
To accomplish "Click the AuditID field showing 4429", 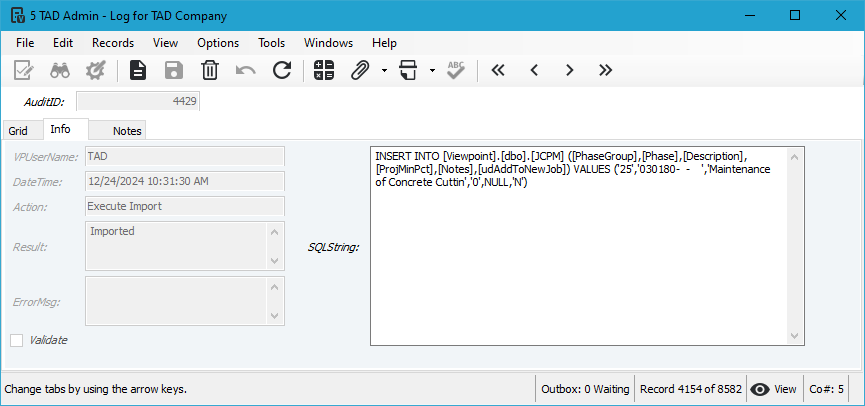I will tap(138, 102).
